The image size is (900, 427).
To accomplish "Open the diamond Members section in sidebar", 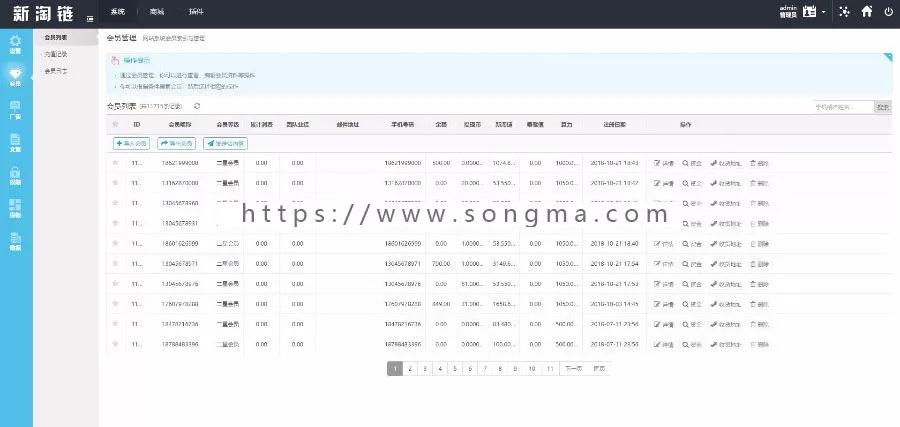I will pos(15,76).
